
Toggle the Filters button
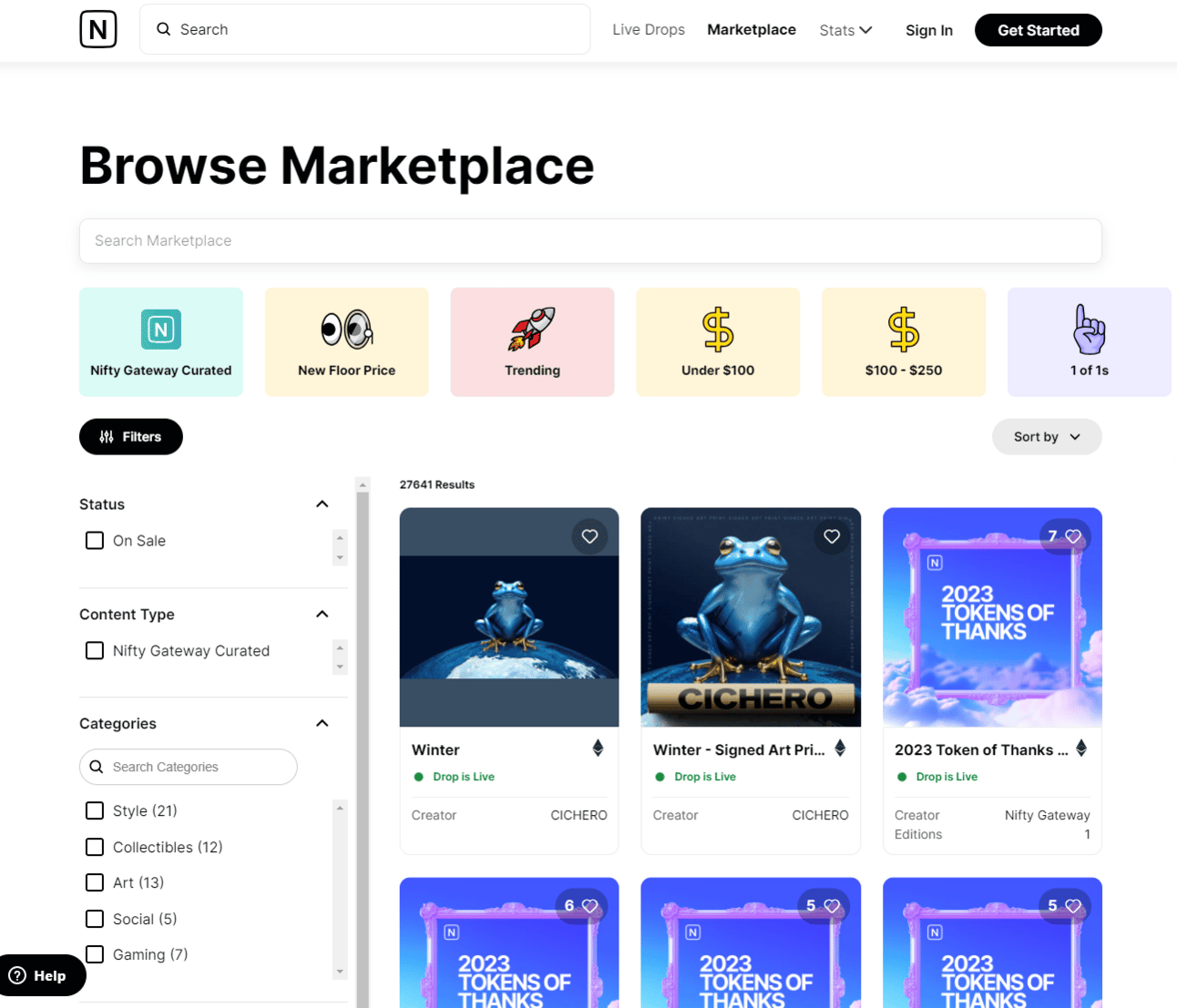(131, 437)
